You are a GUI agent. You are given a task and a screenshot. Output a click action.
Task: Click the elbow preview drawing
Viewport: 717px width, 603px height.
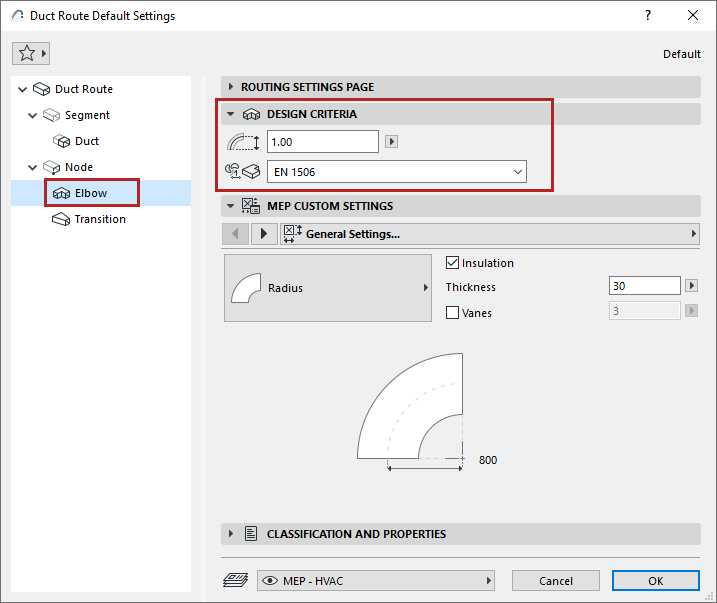tap(412, 411)
